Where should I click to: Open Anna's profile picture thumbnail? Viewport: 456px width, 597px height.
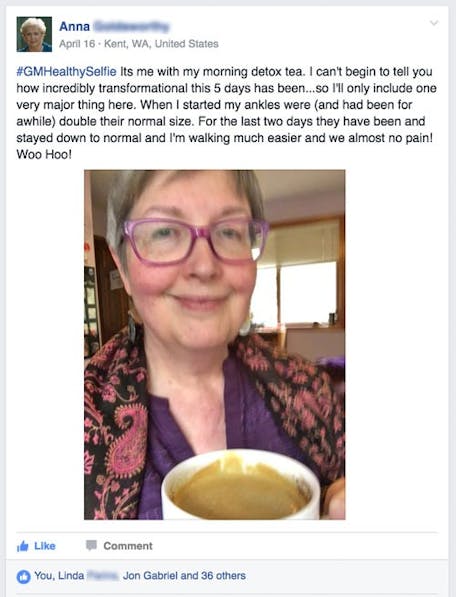(34, 34)
